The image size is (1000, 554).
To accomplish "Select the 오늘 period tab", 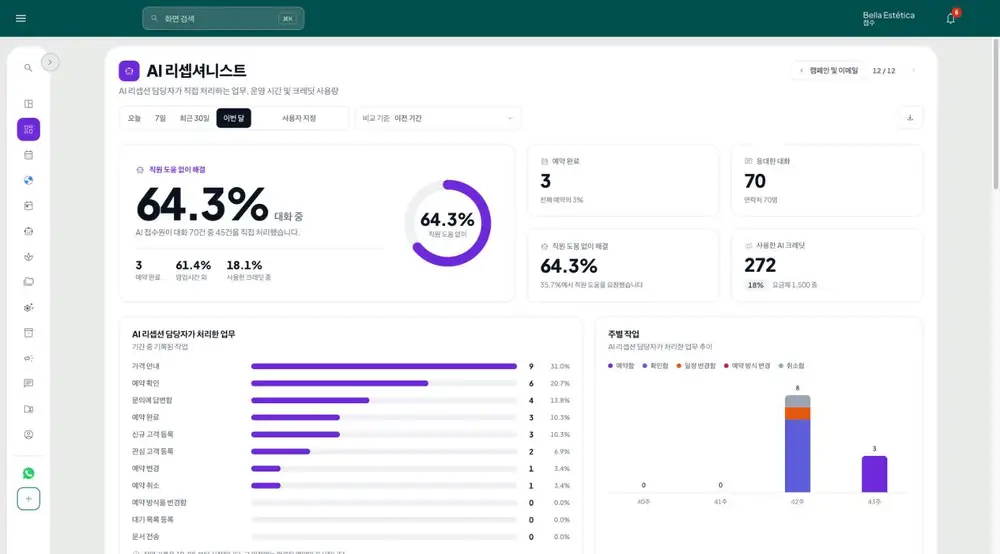I will tap(135, 118).
